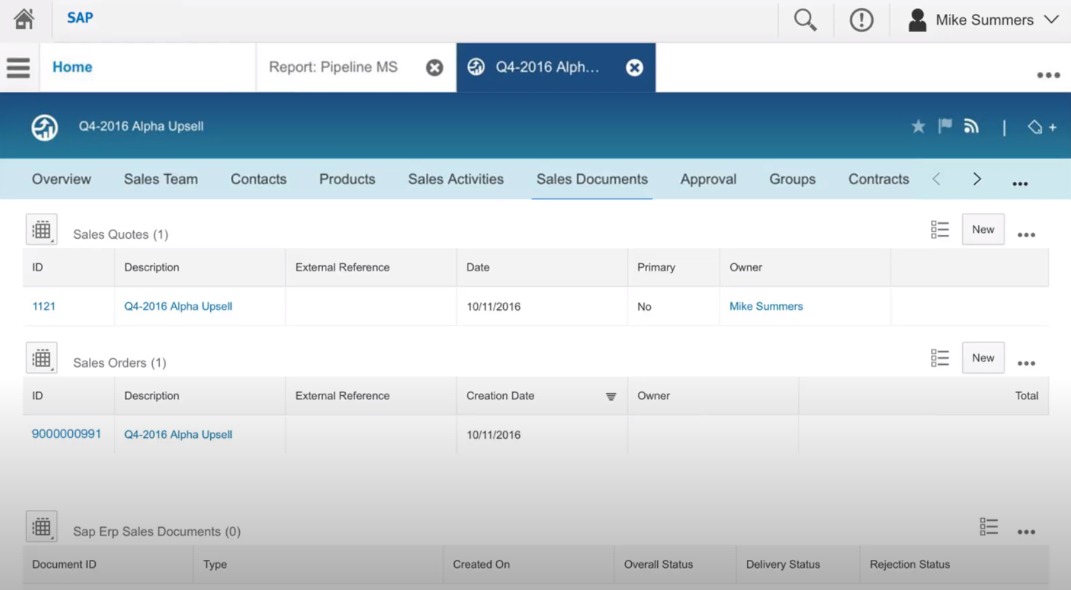Viewport: 1071px width, 590px height.
Task: Switch to the Sales Activities tab
Action: tap(455, 179)
